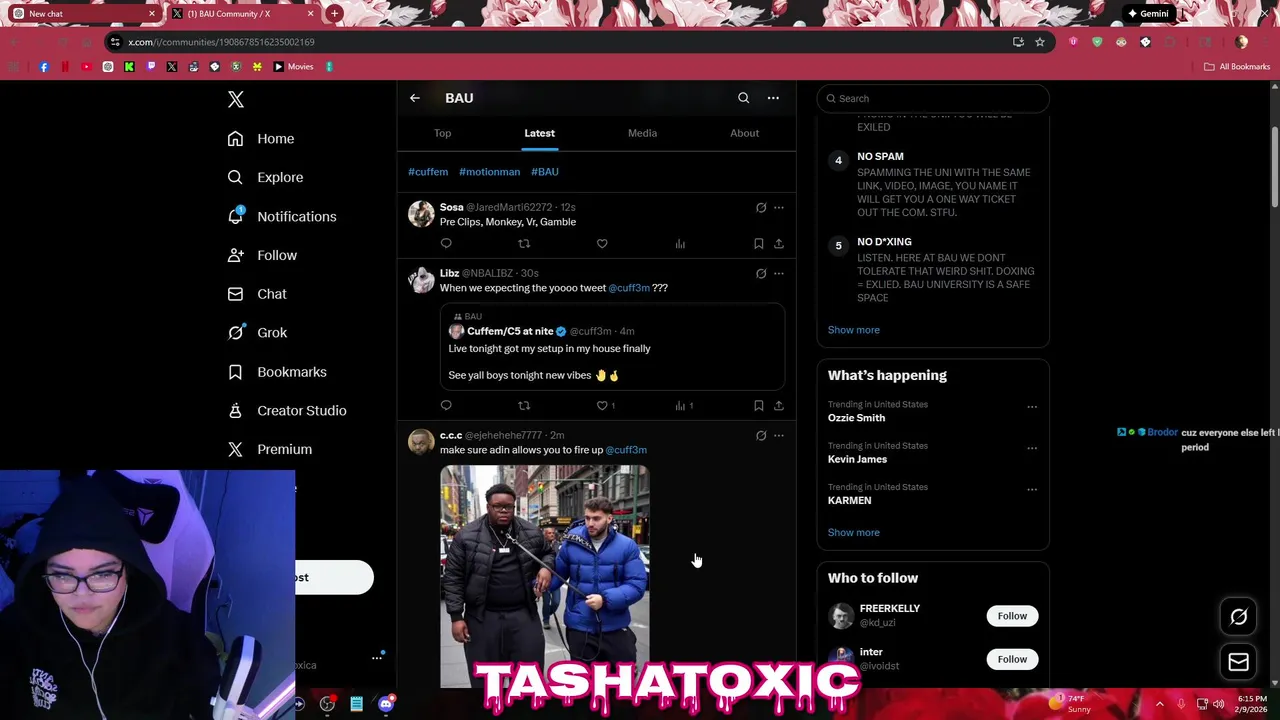1280x720 pixels.
Task: Go back using BAU header arrow
Action: [x=415, y=98]
